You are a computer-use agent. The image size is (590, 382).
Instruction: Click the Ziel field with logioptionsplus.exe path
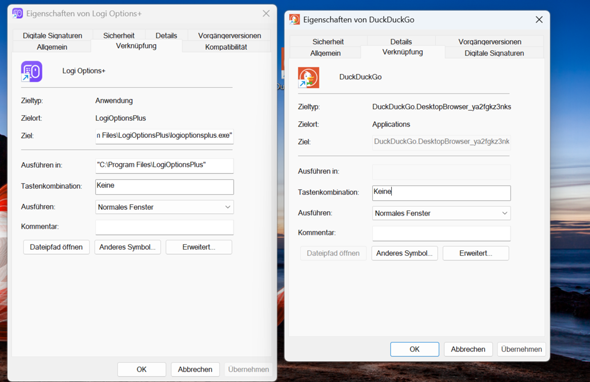(164, 136)
